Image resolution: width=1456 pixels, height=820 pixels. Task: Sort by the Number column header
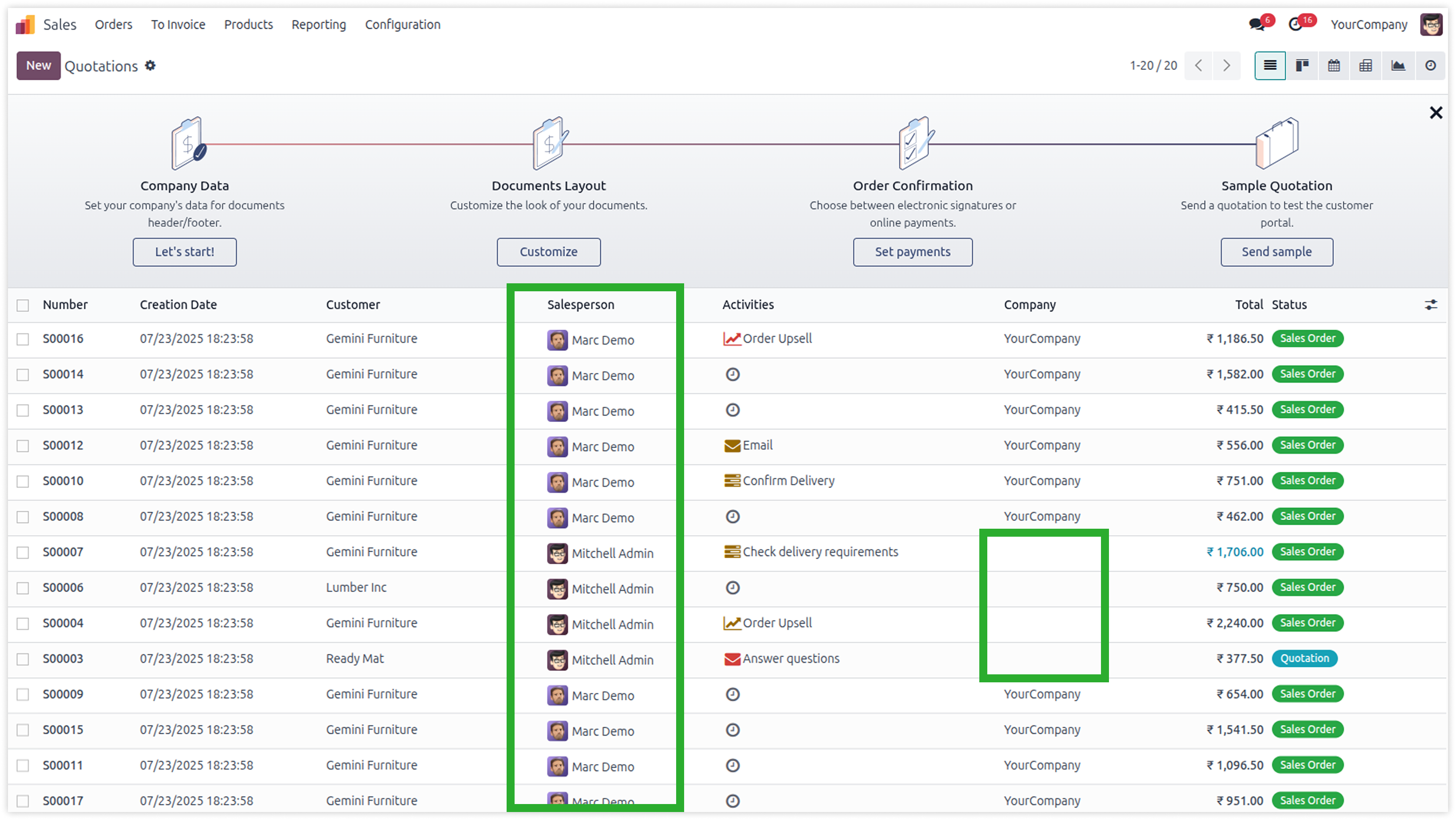point(65,305)
